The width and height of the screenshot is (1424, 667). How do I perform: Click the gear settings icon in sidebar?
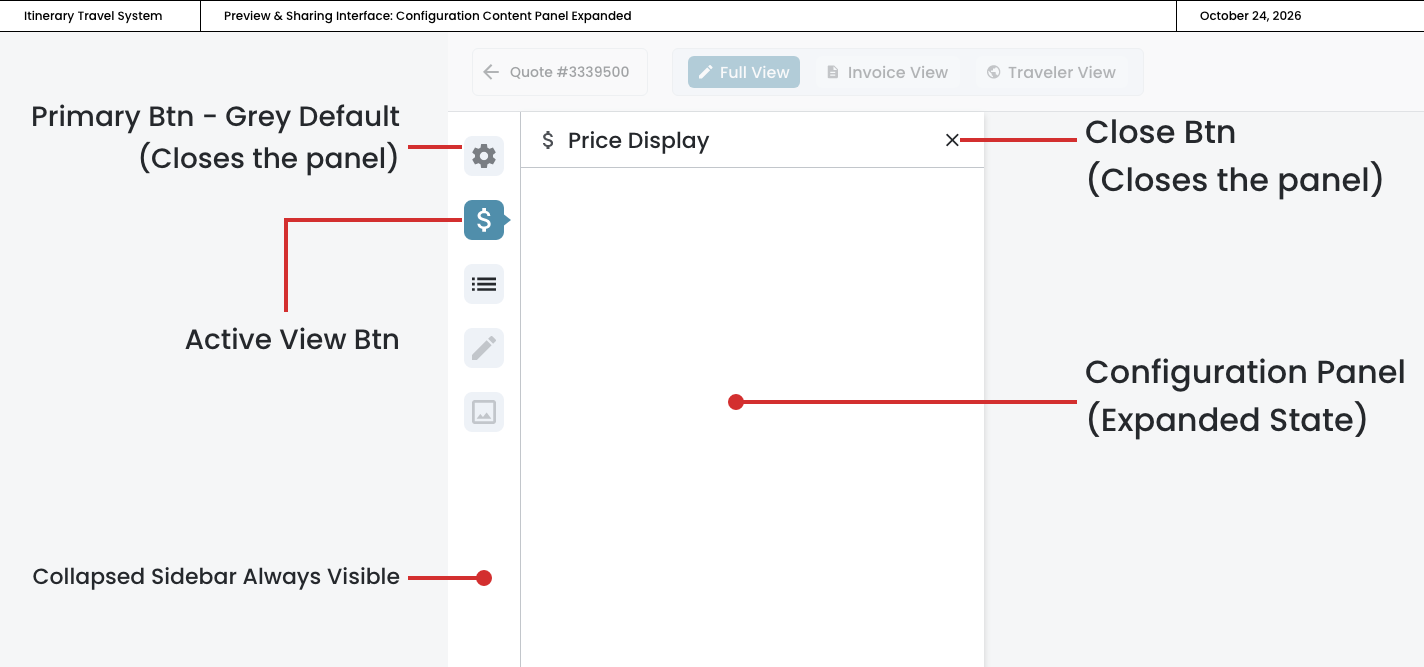(x=484, y=156)
